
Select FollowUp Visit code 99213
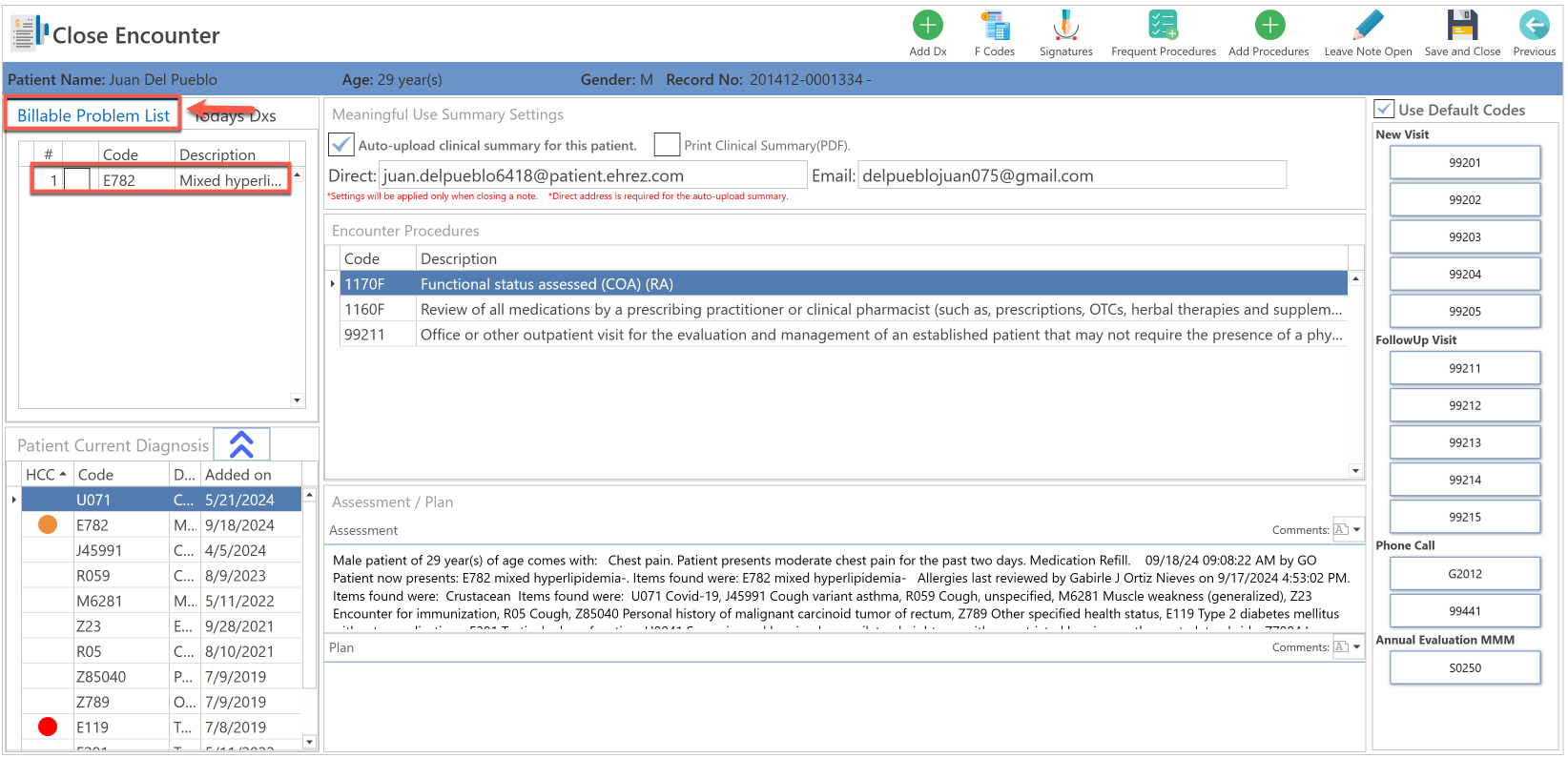click(1464, 442)
